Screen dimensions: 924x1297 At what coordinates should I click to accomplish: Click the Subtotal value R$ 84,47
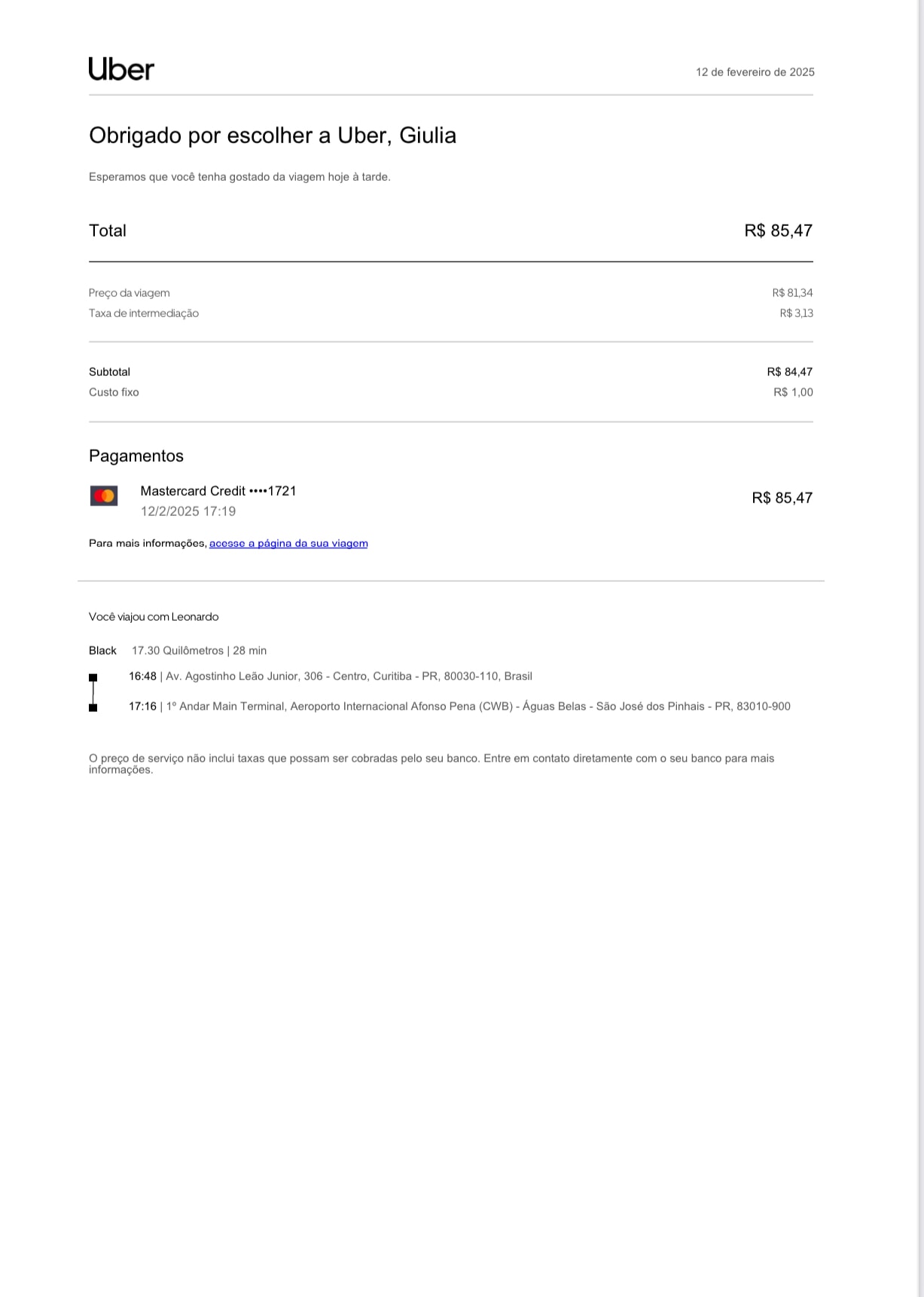[x=789, y=372]
